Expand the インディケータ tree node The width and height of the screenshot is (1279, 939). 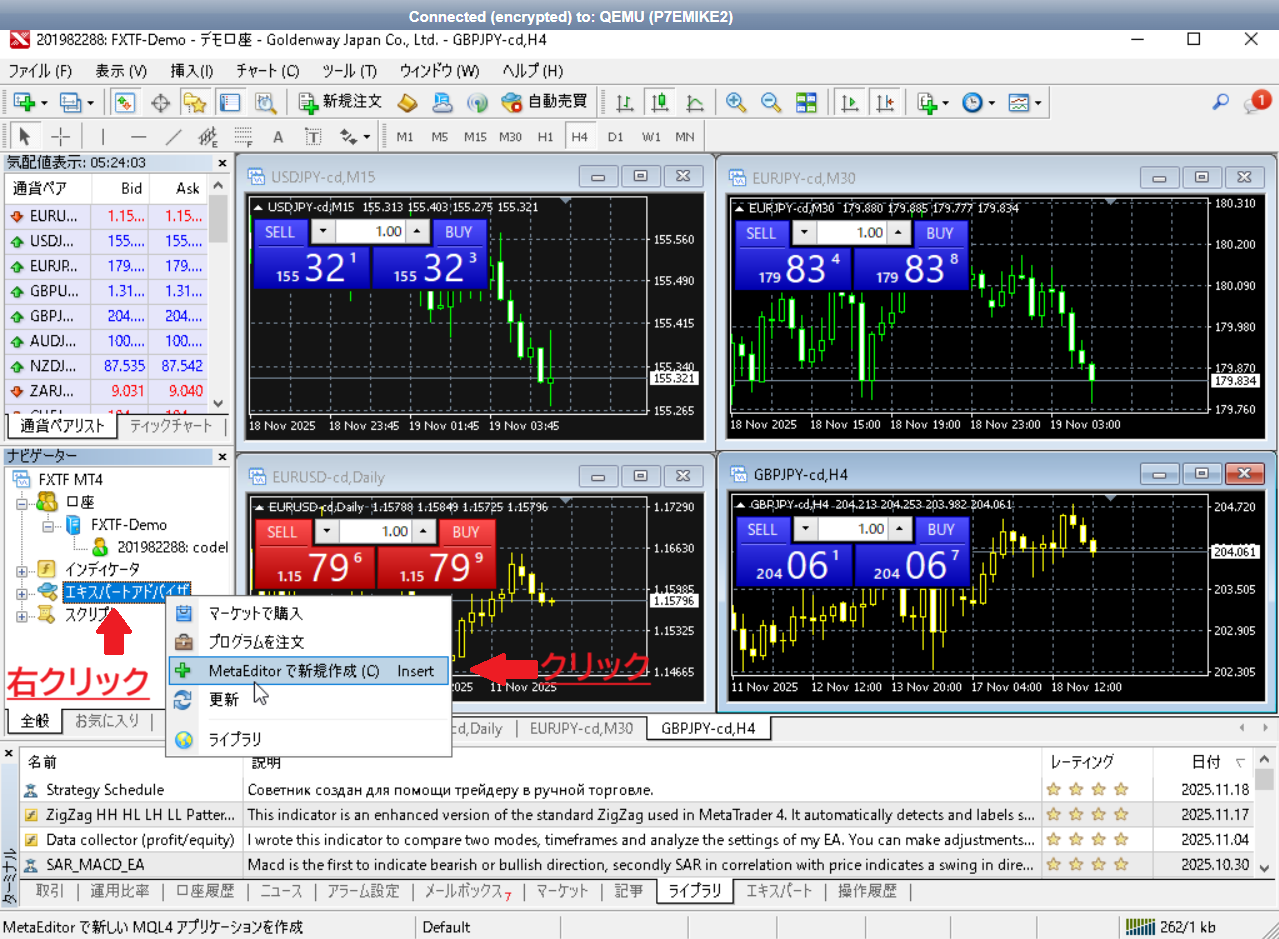click(x=23, y=569)
